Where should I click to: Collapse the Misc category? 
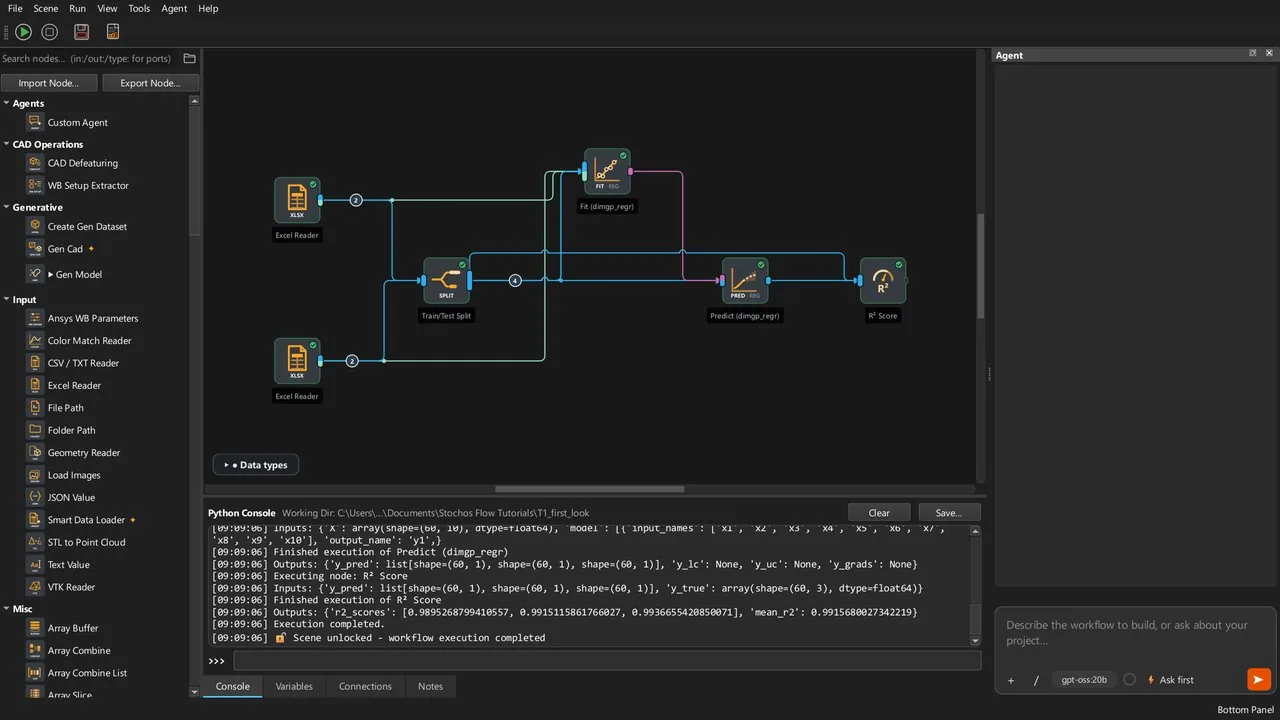point(7,608)
